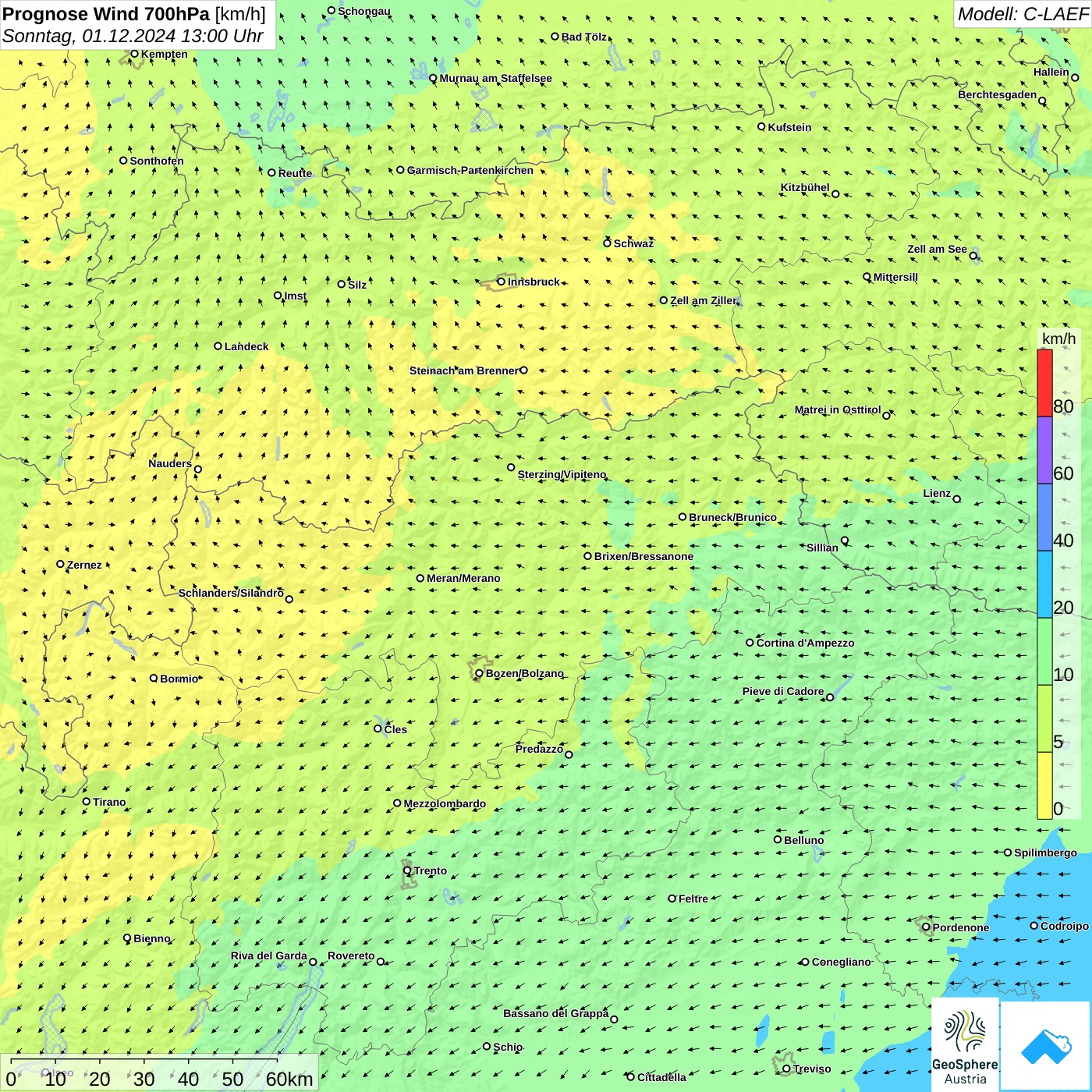Click the 'Spilimbergo' town label
Image resolution: width=1092 pixels, height=1092 pixels.
coord(1046,853)
